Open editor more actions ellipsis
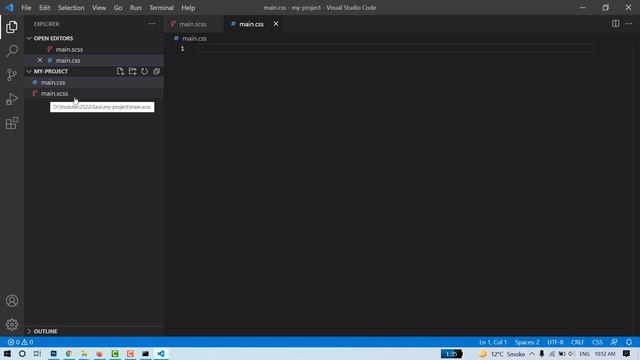 click(629, 24)
